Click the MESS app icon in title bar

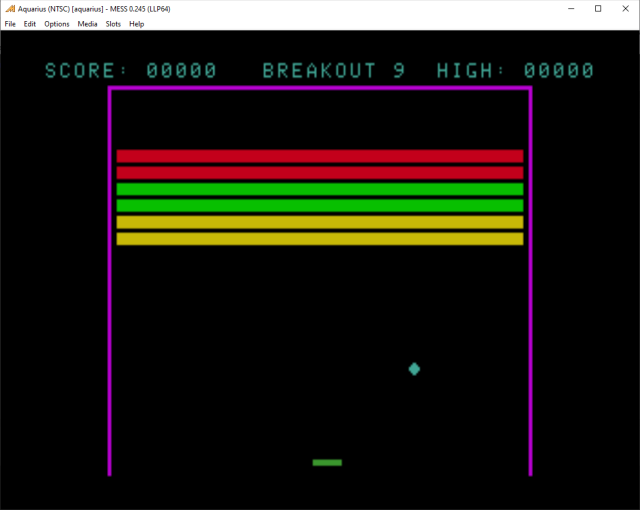[10, 9]
